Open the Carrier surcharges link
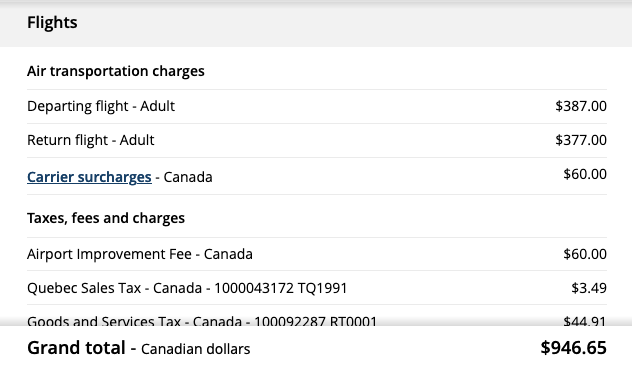 (x=89, y=177)
